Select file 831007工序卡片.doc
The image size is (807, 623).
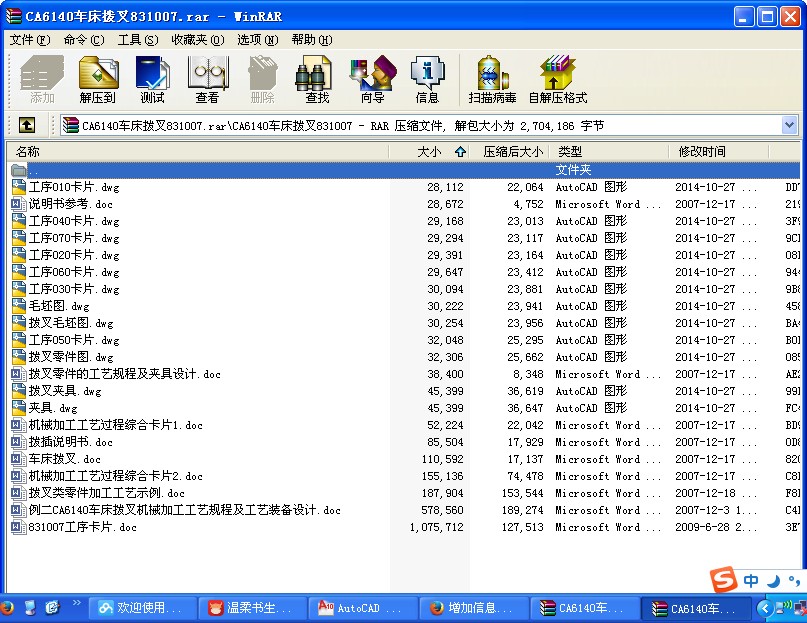click(x=82, y=527)
